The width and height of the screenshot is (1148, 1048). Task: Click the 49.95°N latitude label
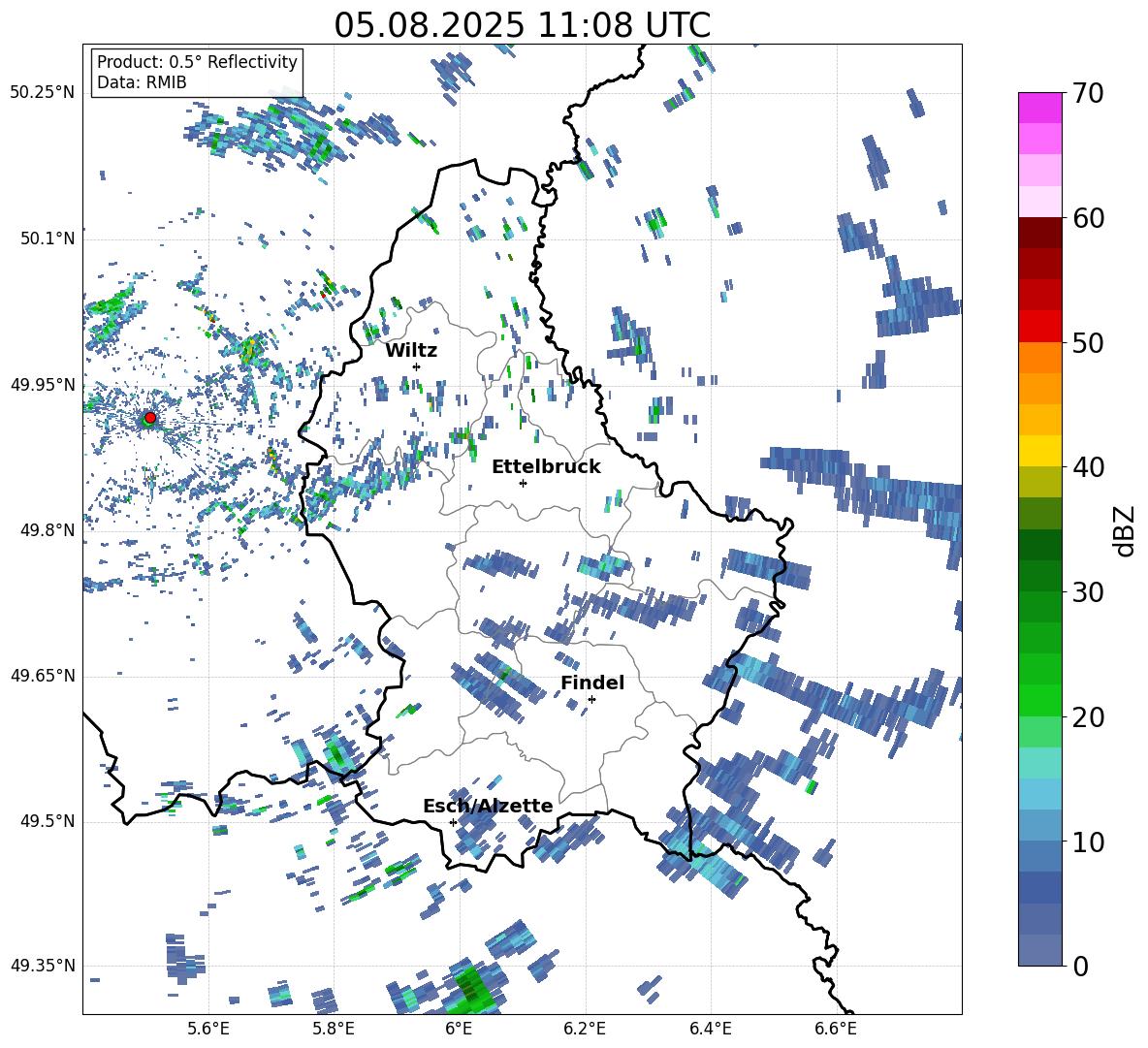[43, 385]
